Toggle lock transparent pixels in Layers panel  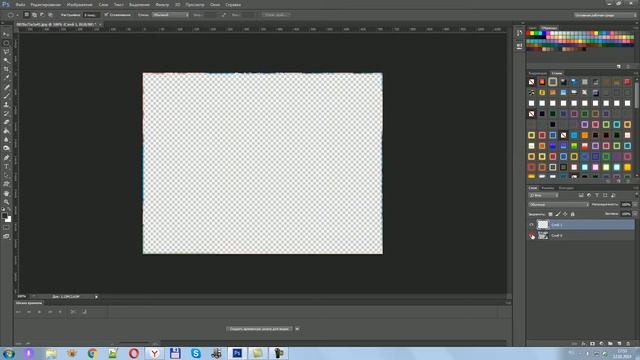point(550,214)
